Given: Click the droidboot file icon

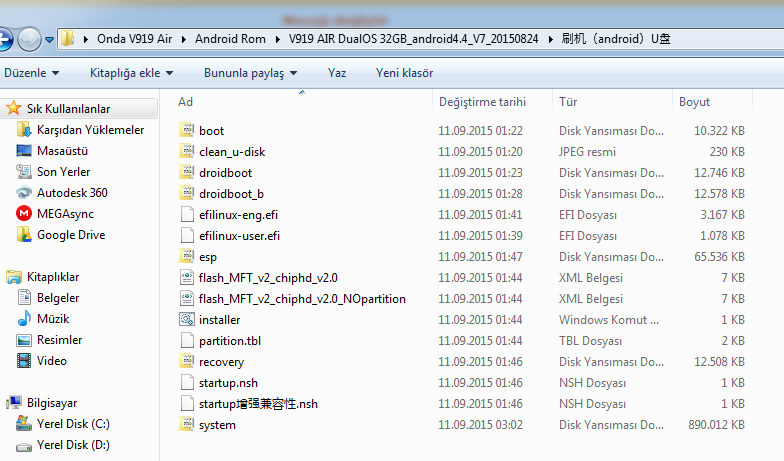Looking at the screenshot, I should (186, 172).
